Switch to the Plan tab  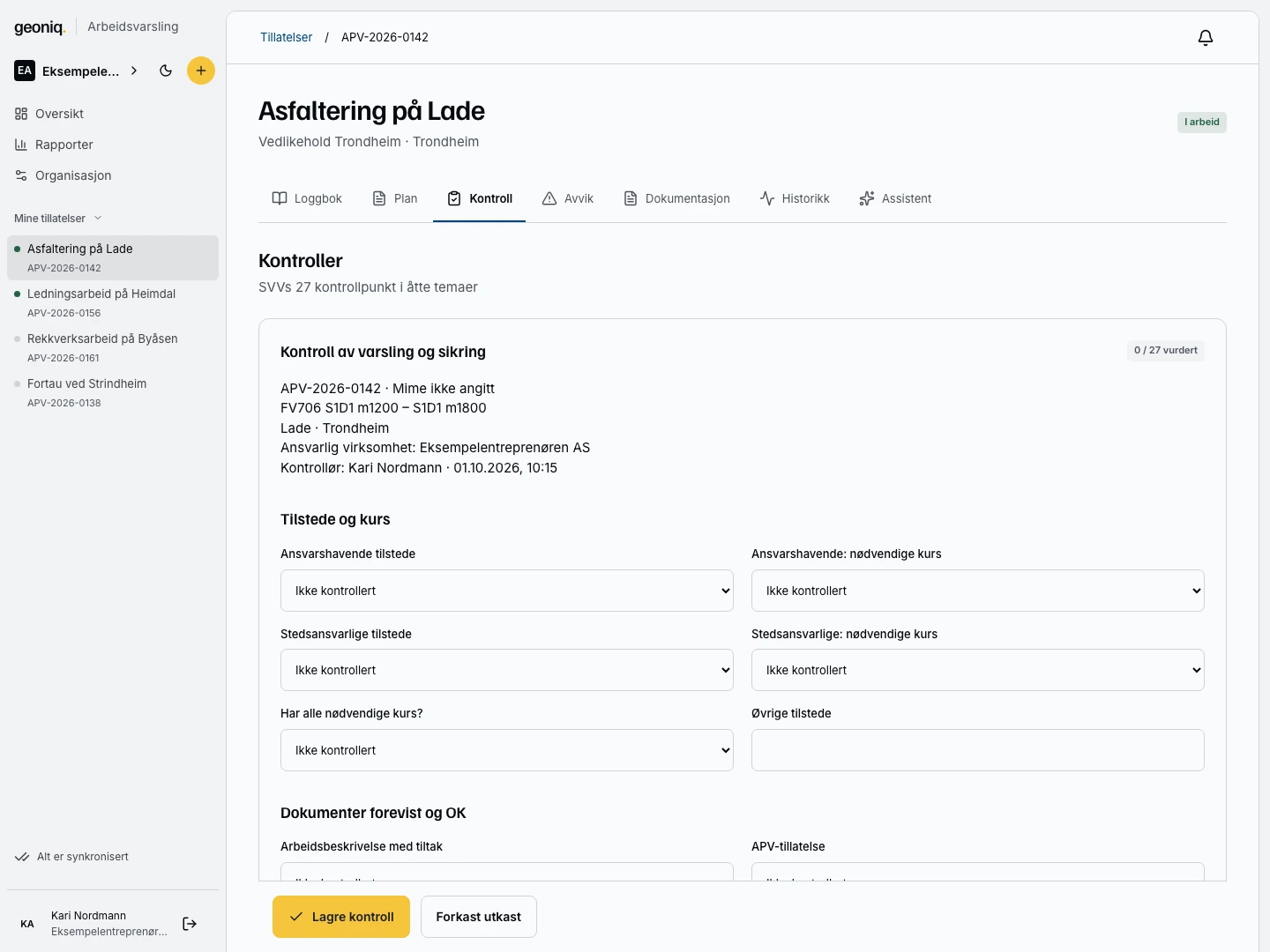[x=394, y=198]
